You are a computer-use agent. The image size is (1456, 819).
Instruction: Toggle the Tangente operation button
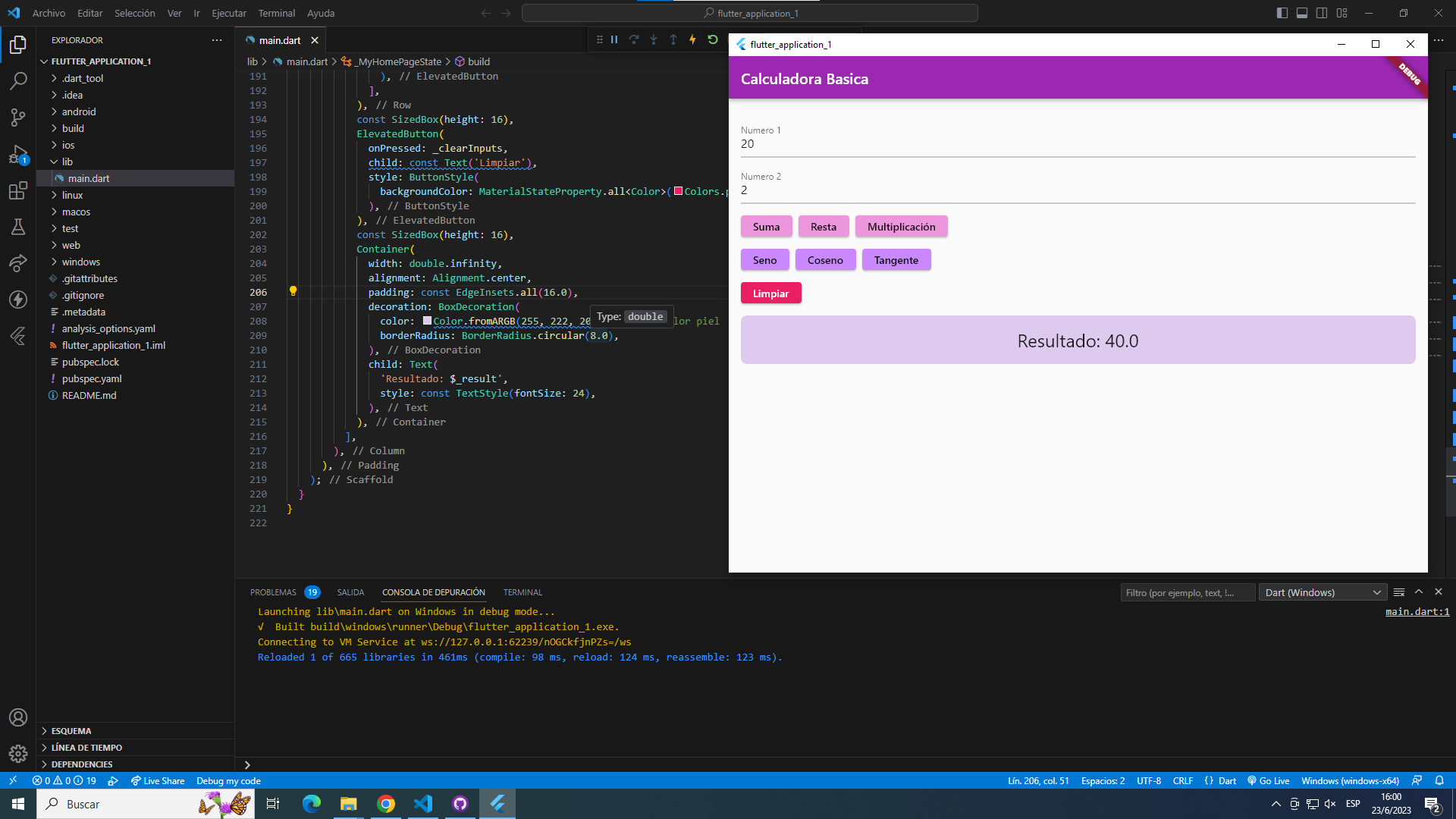tap(896, 259)
